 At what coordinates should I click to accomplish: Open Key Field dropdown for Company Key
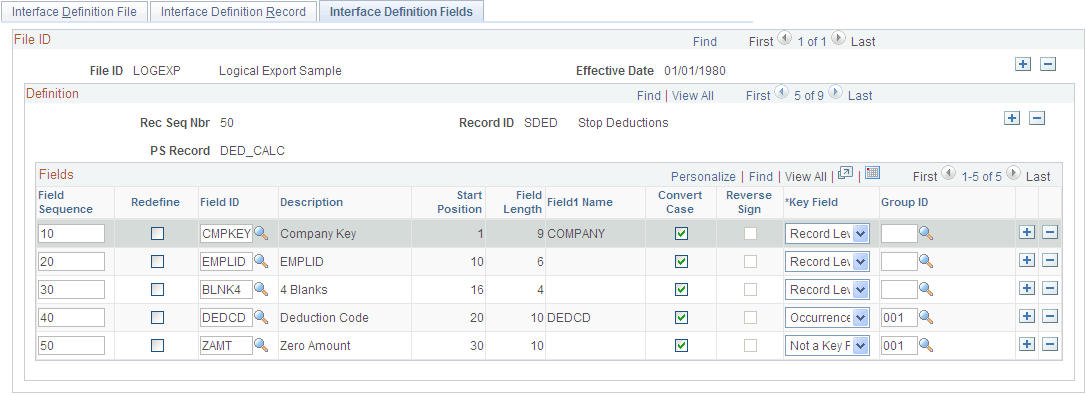827,234
